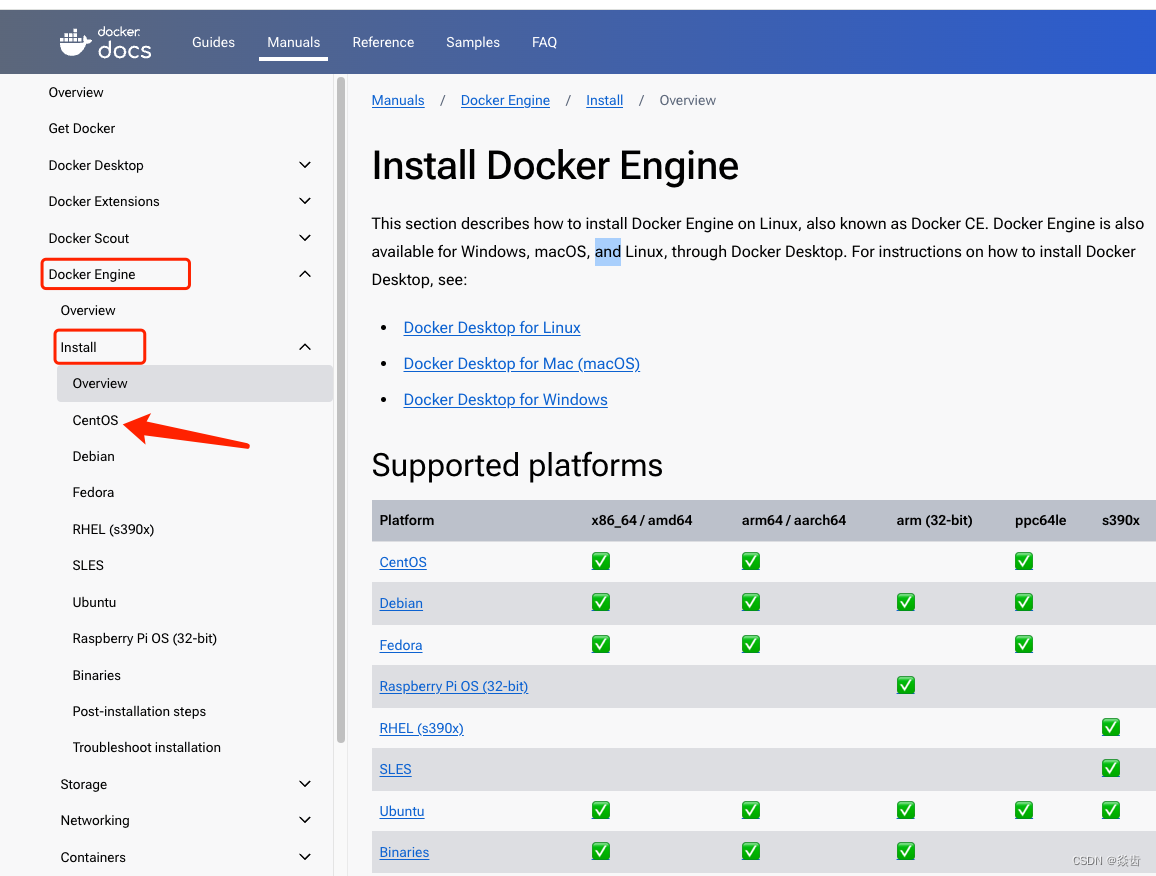
Task: Click the Docker docs whale logo
Action: (x=105, y=42)
